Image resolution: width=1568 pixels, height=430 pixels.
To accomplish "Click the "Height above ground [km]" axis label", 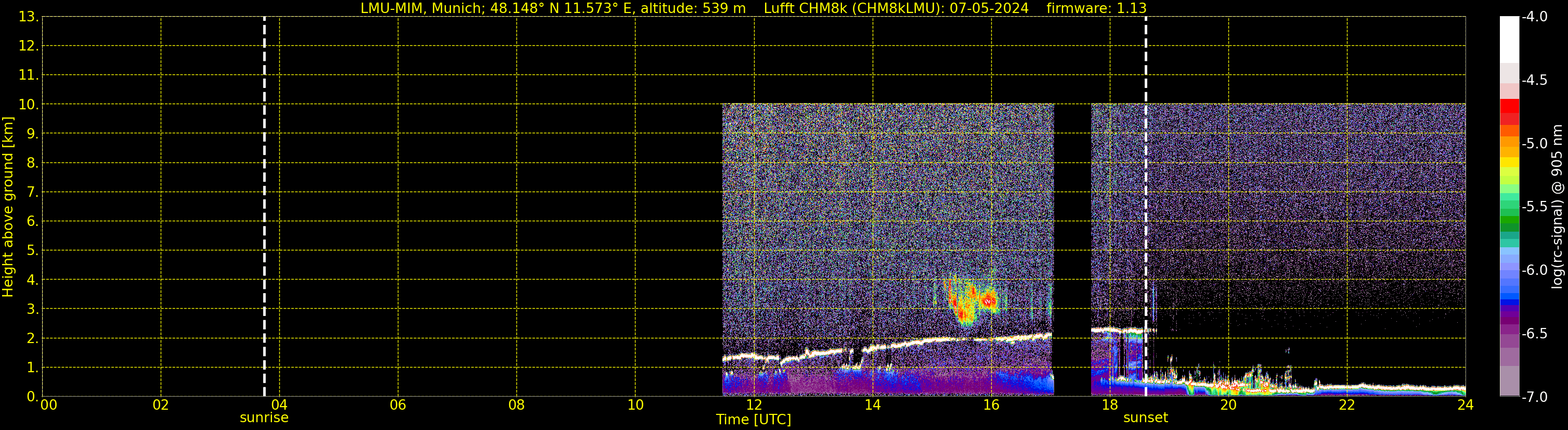I will (x=8, y=207).
